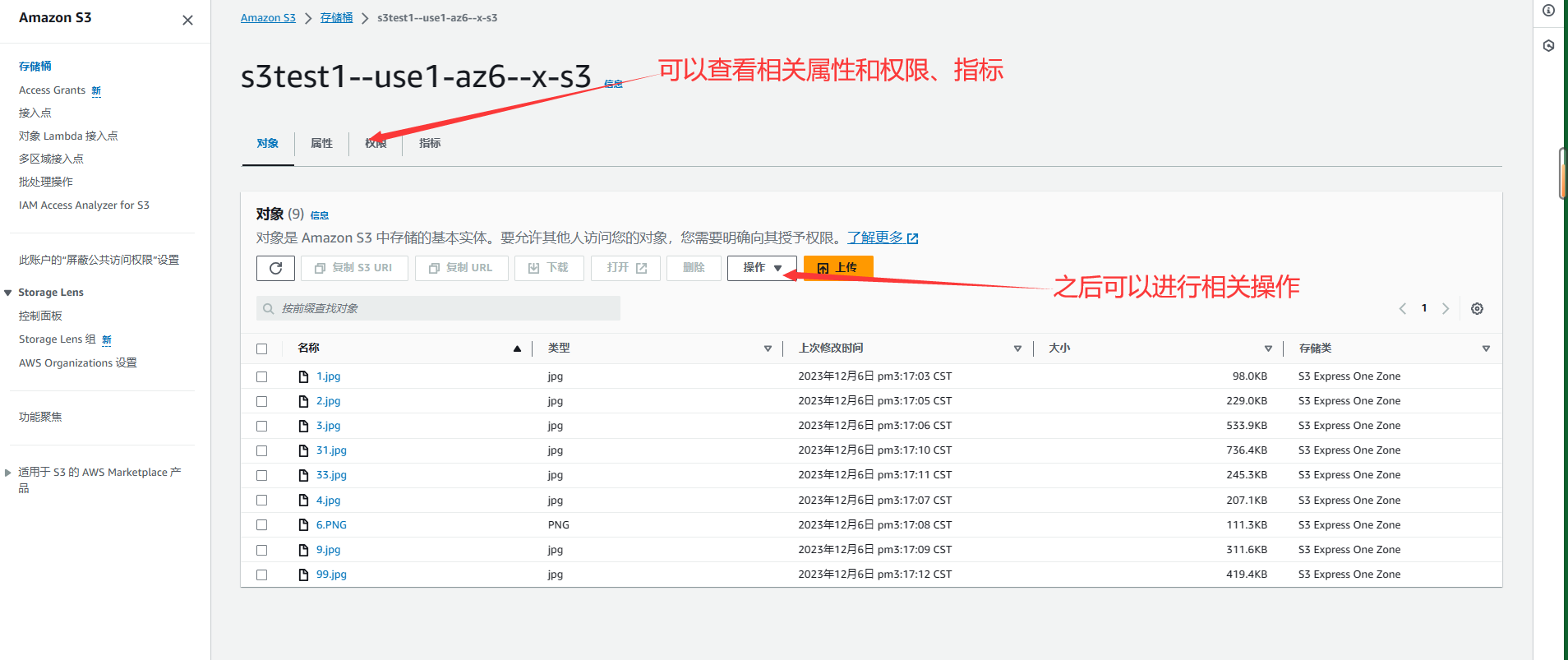1568x660 pixels.
Task: Click the file icon beside 9.jpg
Action: (303, 550)
